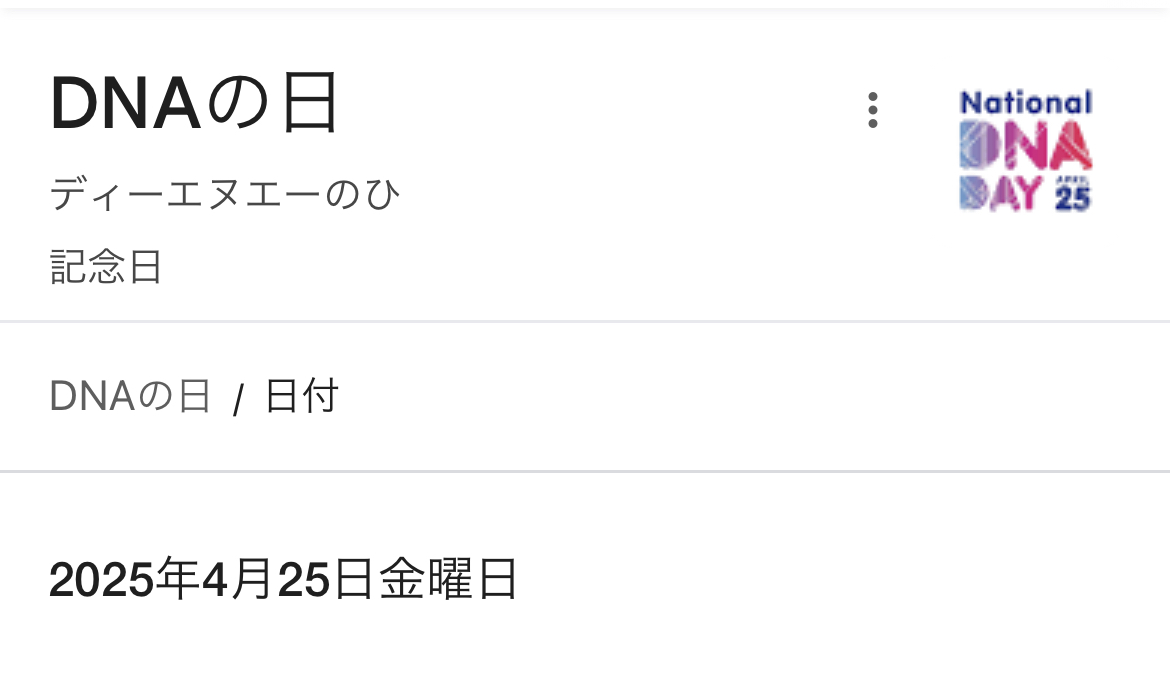The image size is (1170, 691).
Task: Click the "日" character in the title
Action: pyautogui.click(x=310, y=103)
